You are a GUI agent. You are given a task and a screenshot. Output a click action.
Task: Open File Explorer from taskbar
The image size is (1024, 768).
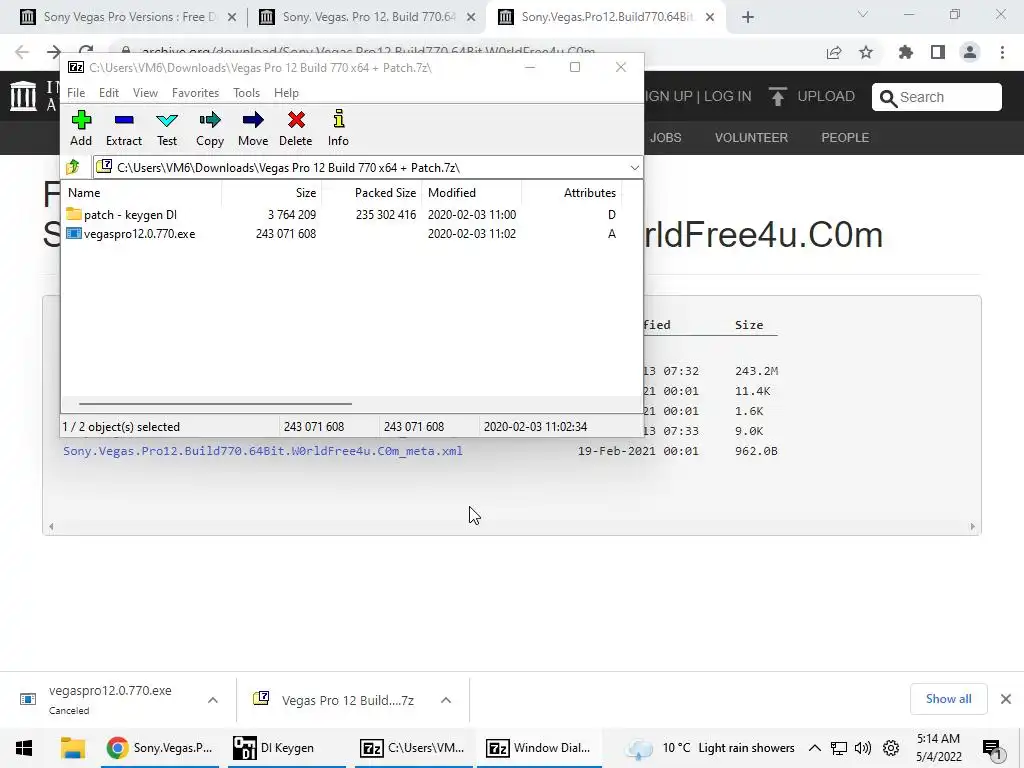pyautogui.click(x=73, y=748)
